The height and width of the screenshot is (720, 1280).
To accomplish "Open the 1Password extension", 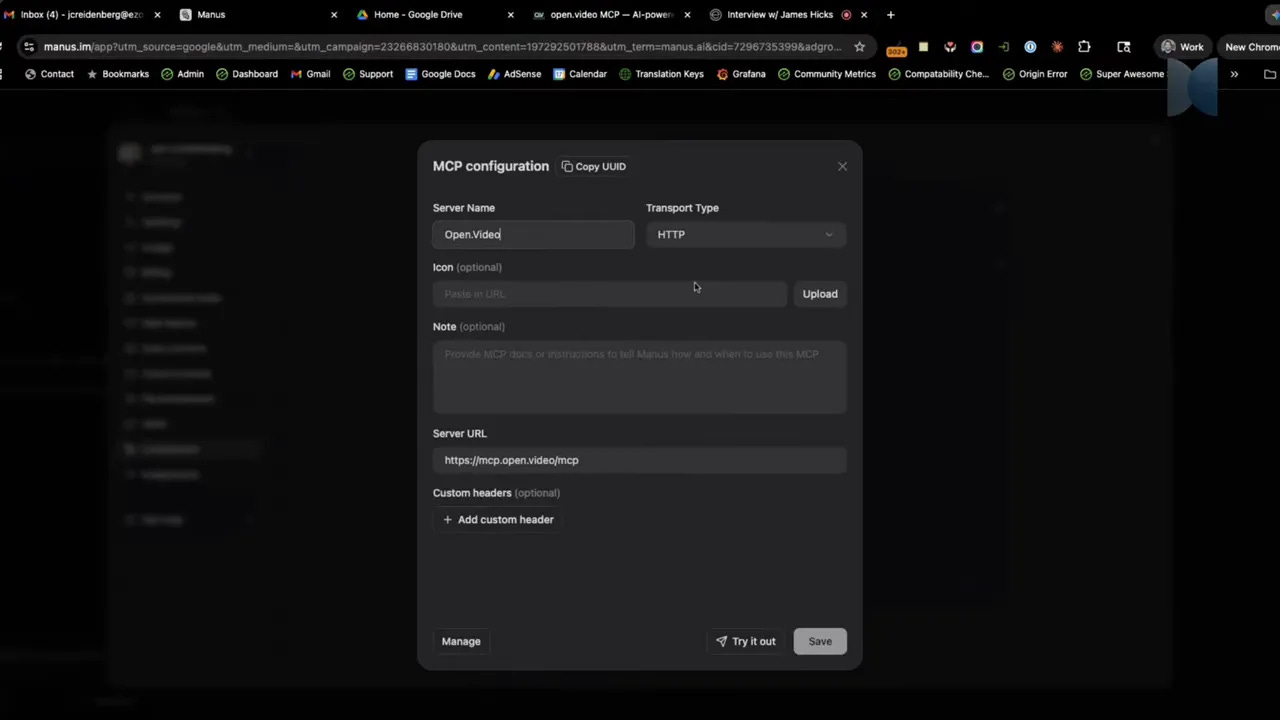I will pos(1030,47).
